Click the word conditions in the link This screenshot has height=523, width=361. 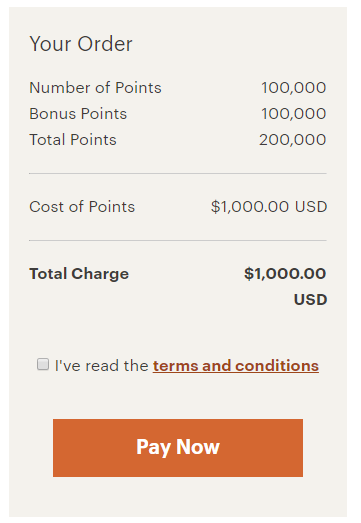[277, 366]
